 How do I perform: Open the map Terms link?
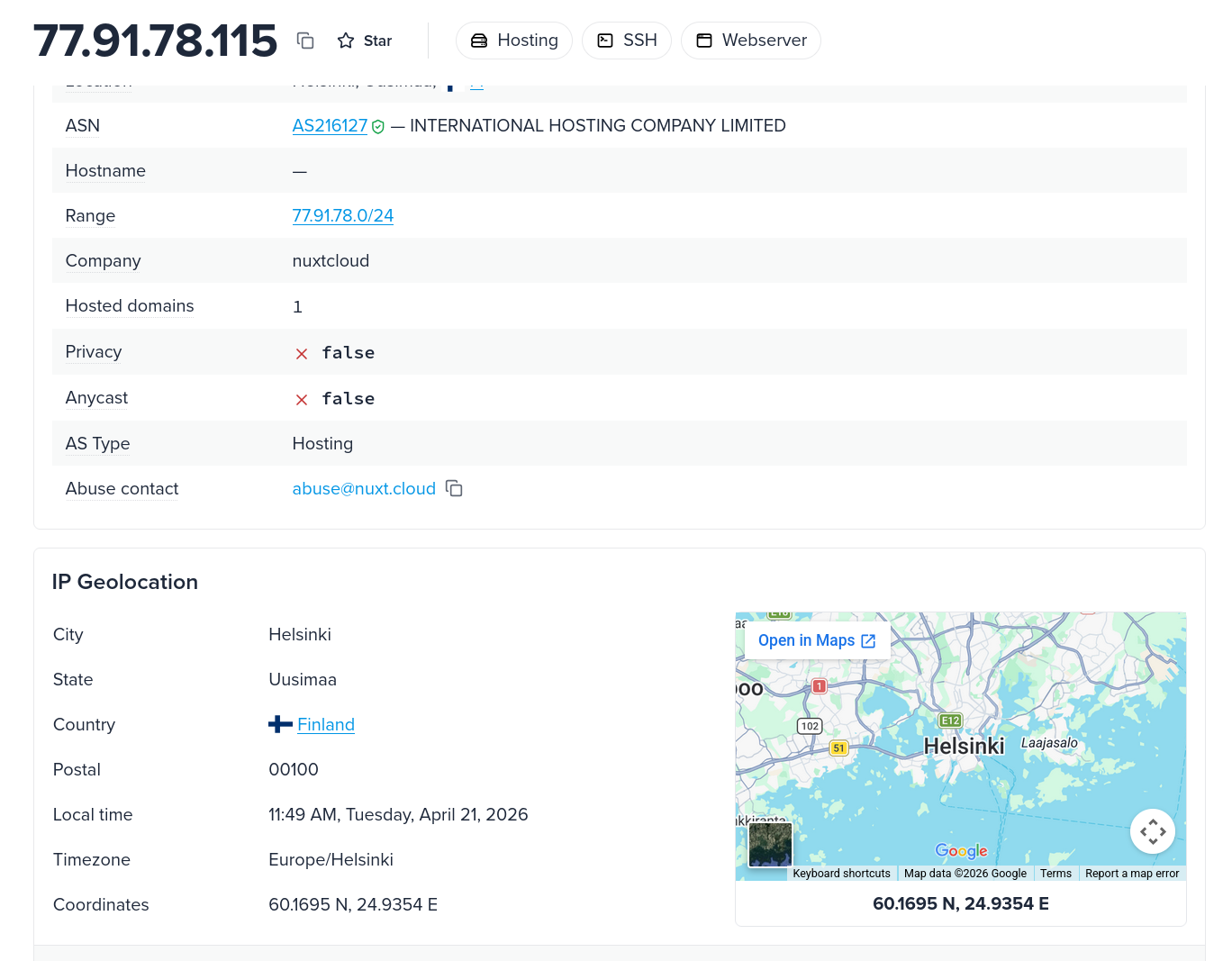click(1055, 874)
